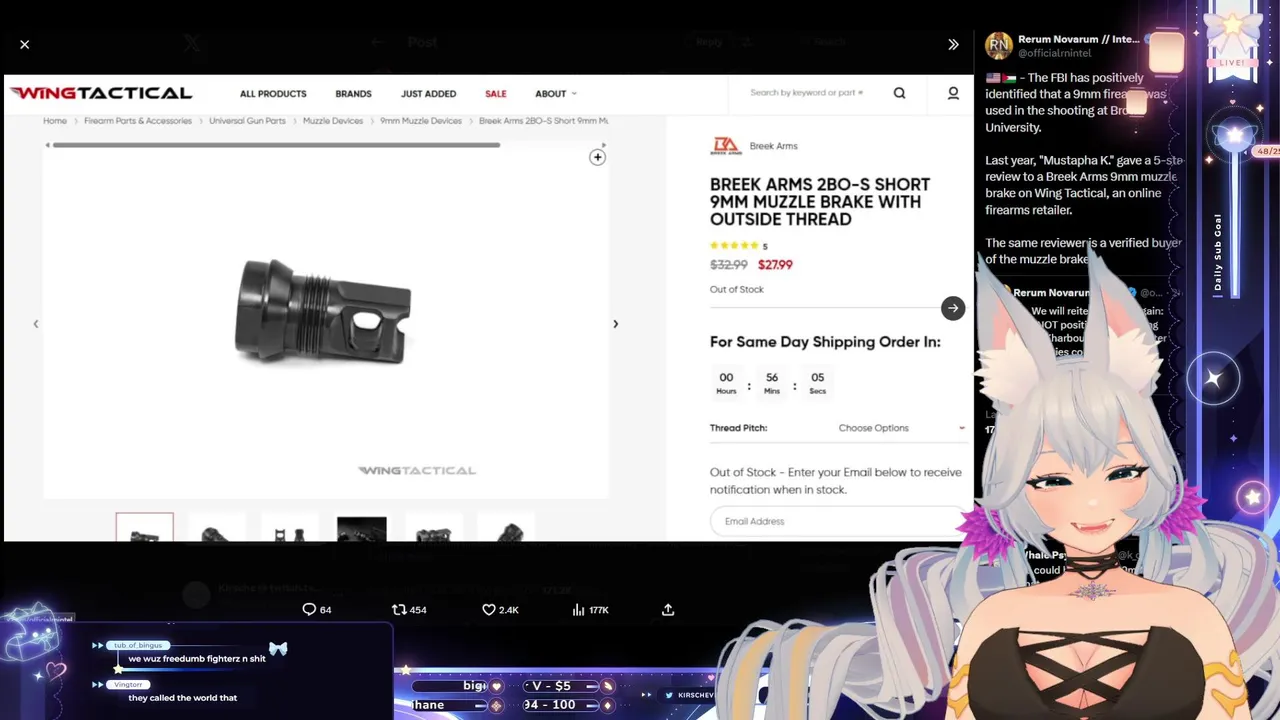
Task: Click the breadcrumb horizontal scrollbar
Action: pos(276,145)
